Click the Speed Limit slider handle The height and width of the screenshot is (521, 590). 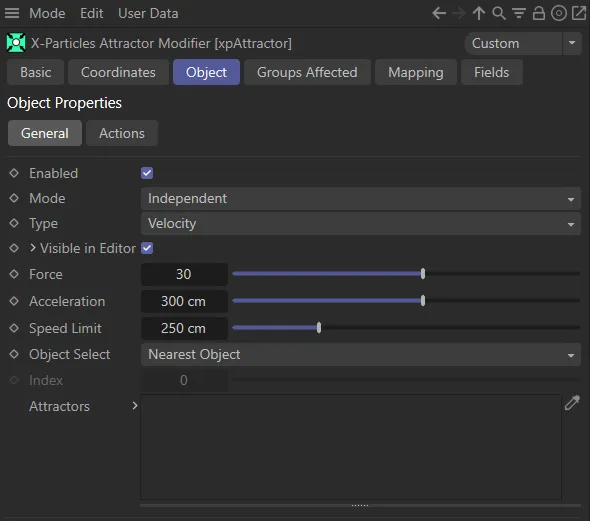pos(319,328)
